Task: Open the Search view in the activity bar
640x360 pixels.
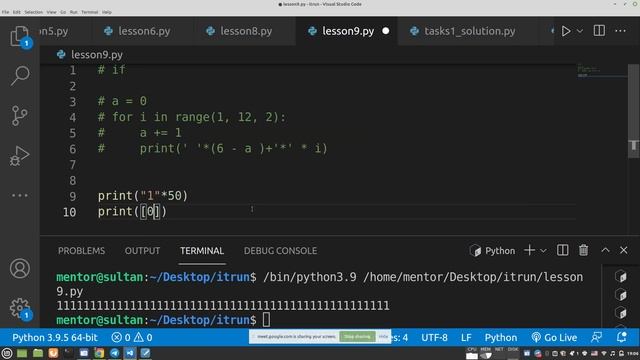Action: [19, 76]
